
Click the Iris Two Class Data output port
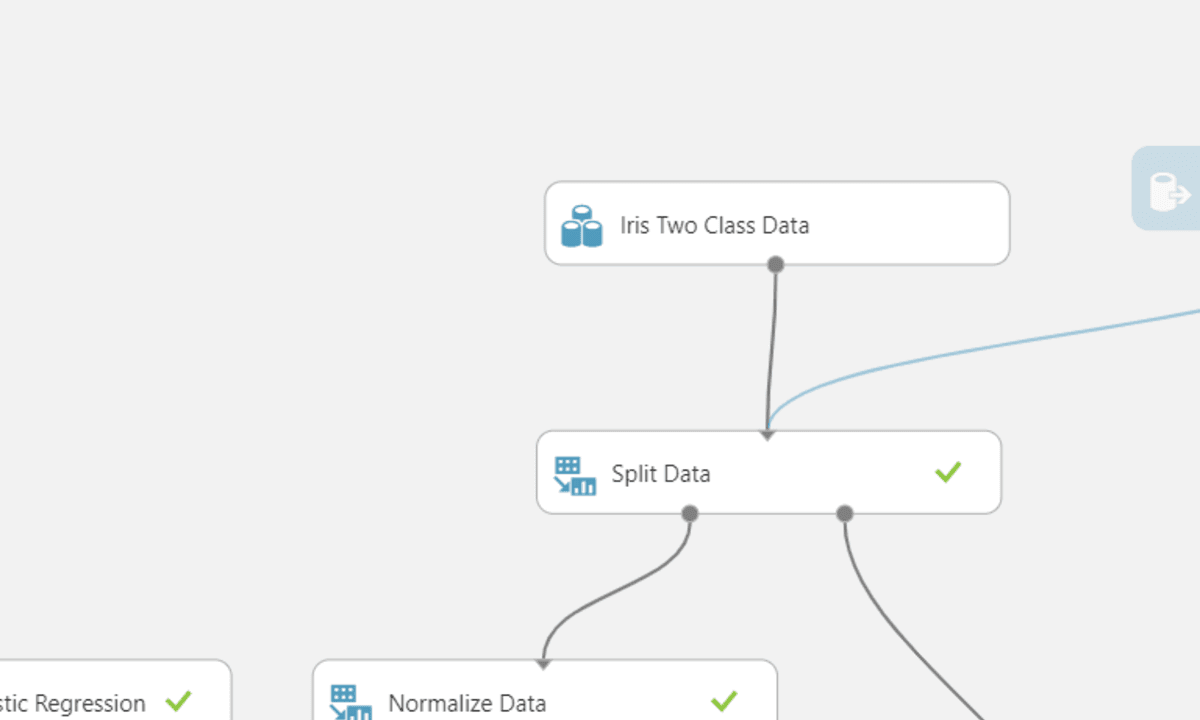click(775, 264)
